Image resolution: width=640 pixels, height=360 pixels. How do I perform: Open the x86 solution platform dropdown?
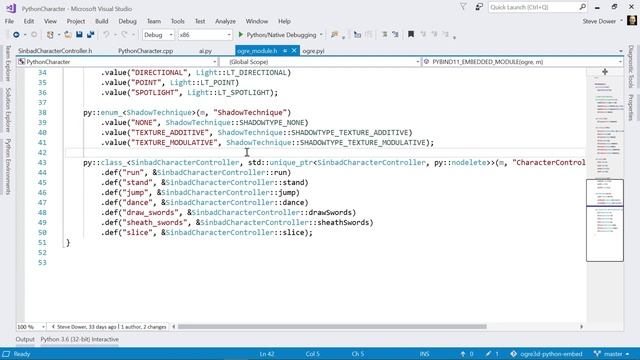tap(205, 35)
